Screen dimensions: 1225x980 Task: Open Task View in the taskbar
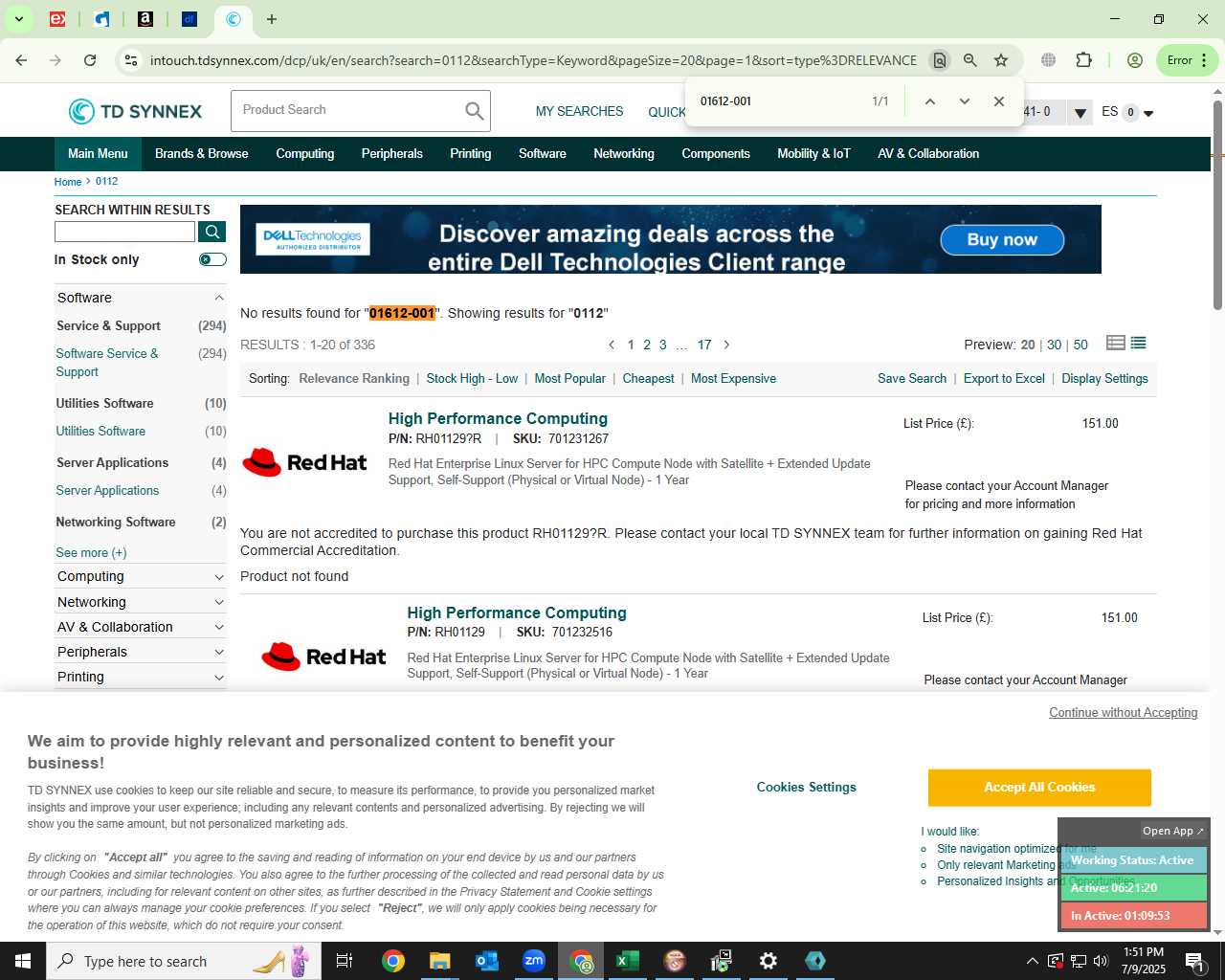click(345, 961)
